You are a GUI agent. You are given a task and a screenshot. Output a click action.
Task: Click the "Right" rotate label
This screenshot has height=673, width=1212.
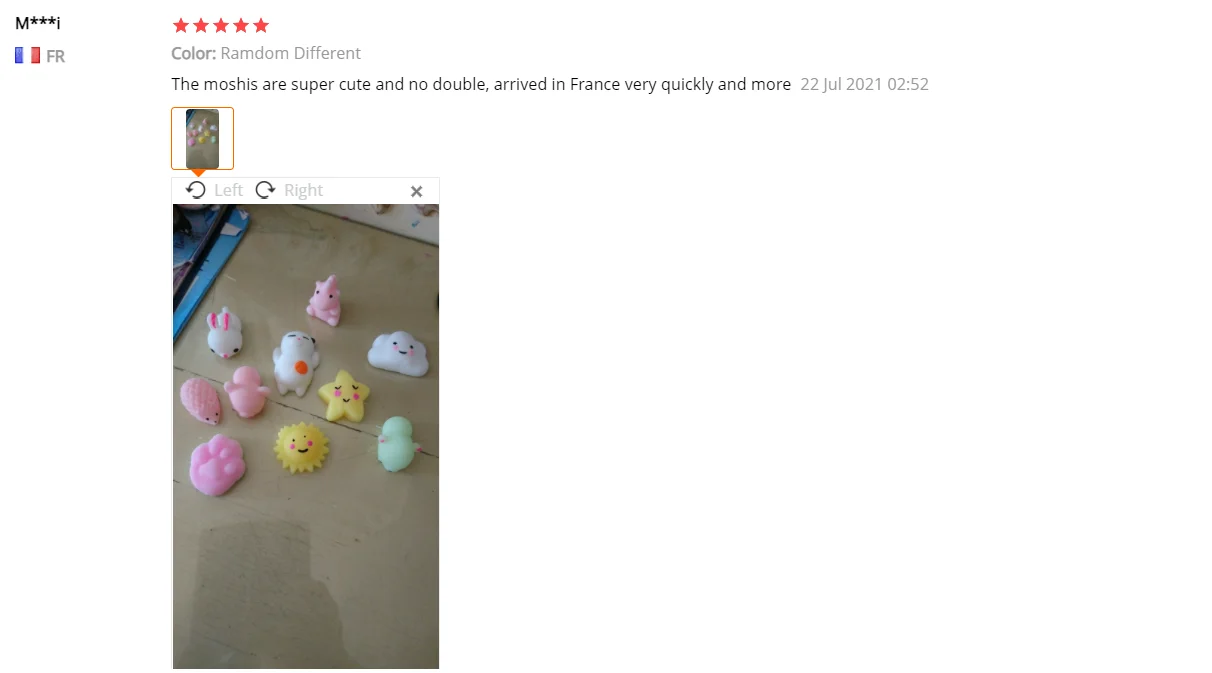click(x=303, y=190)
